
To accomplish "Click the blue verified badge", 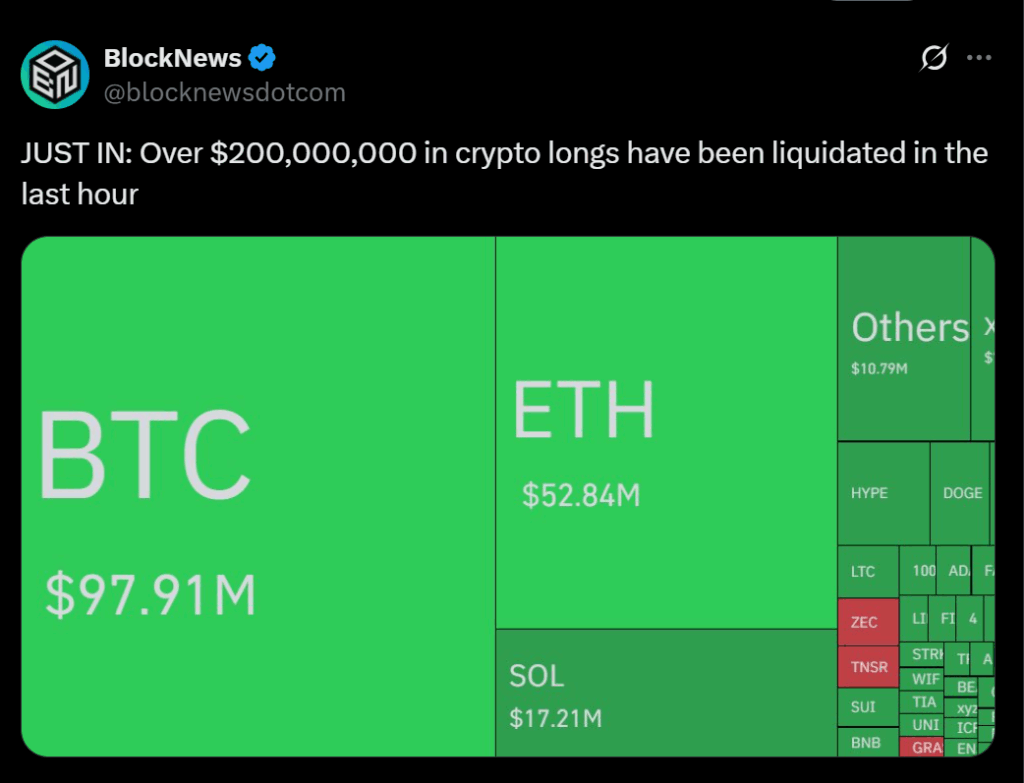I will click(x=261, y=59).
